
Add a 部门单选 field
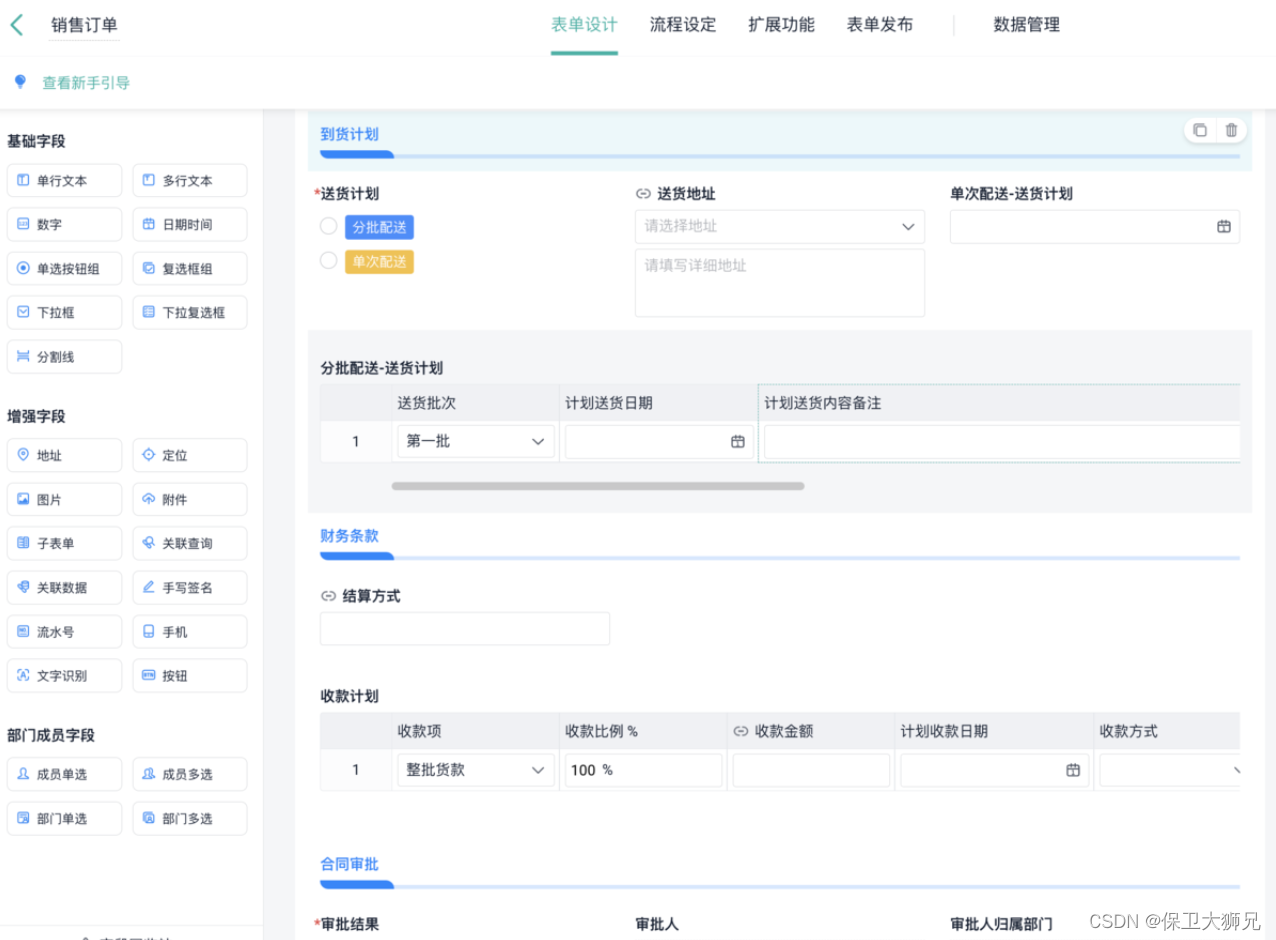(x=64, y=818)
